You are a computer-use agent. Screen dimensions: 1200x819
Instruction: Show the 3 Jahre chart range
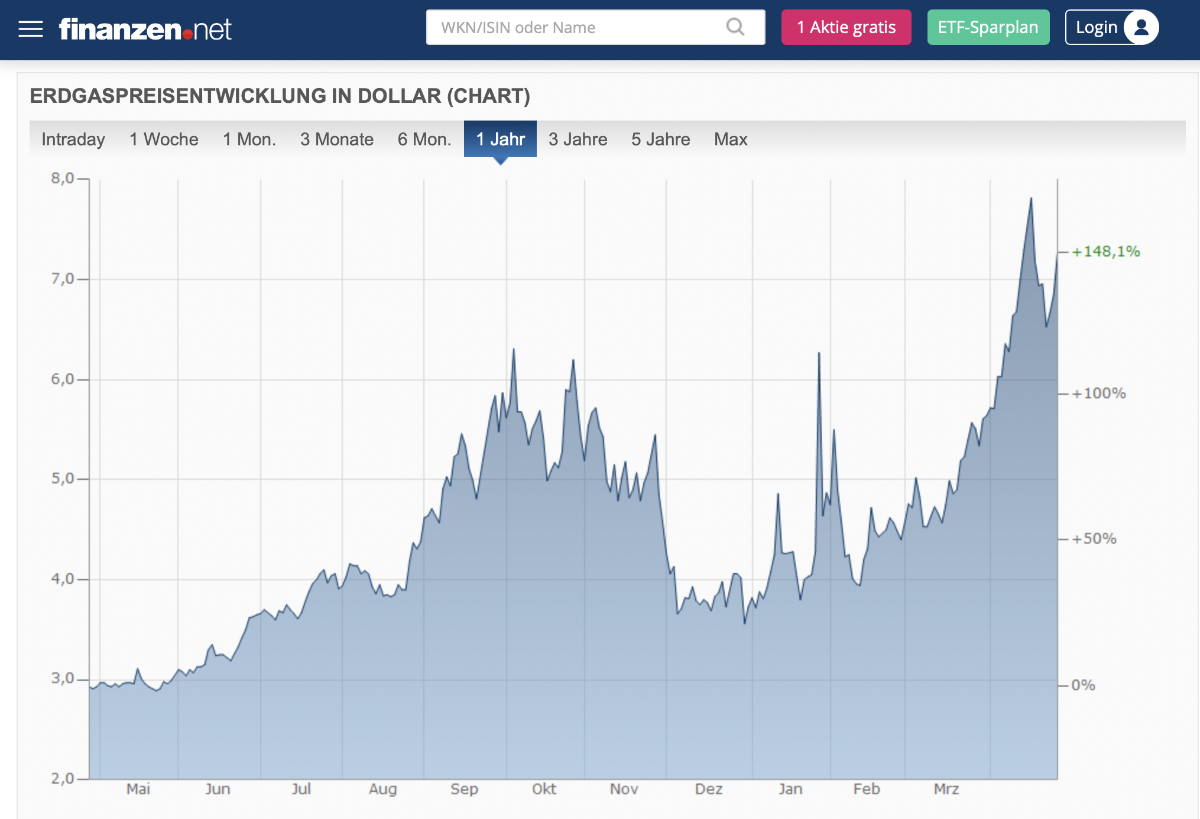[x=578, y=139]
